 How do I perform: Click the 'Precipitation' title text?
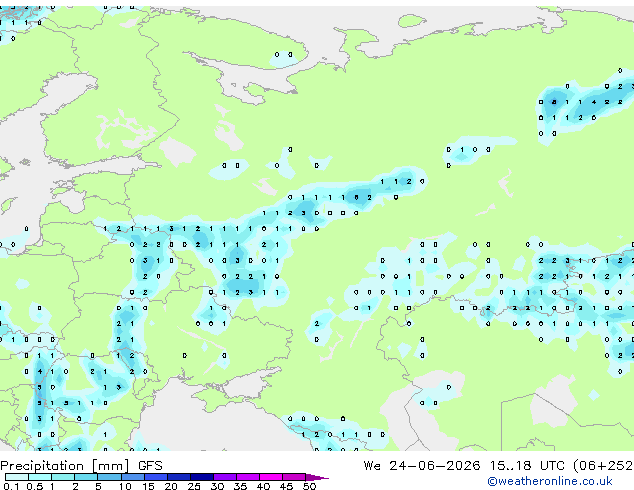click(42, 466)
